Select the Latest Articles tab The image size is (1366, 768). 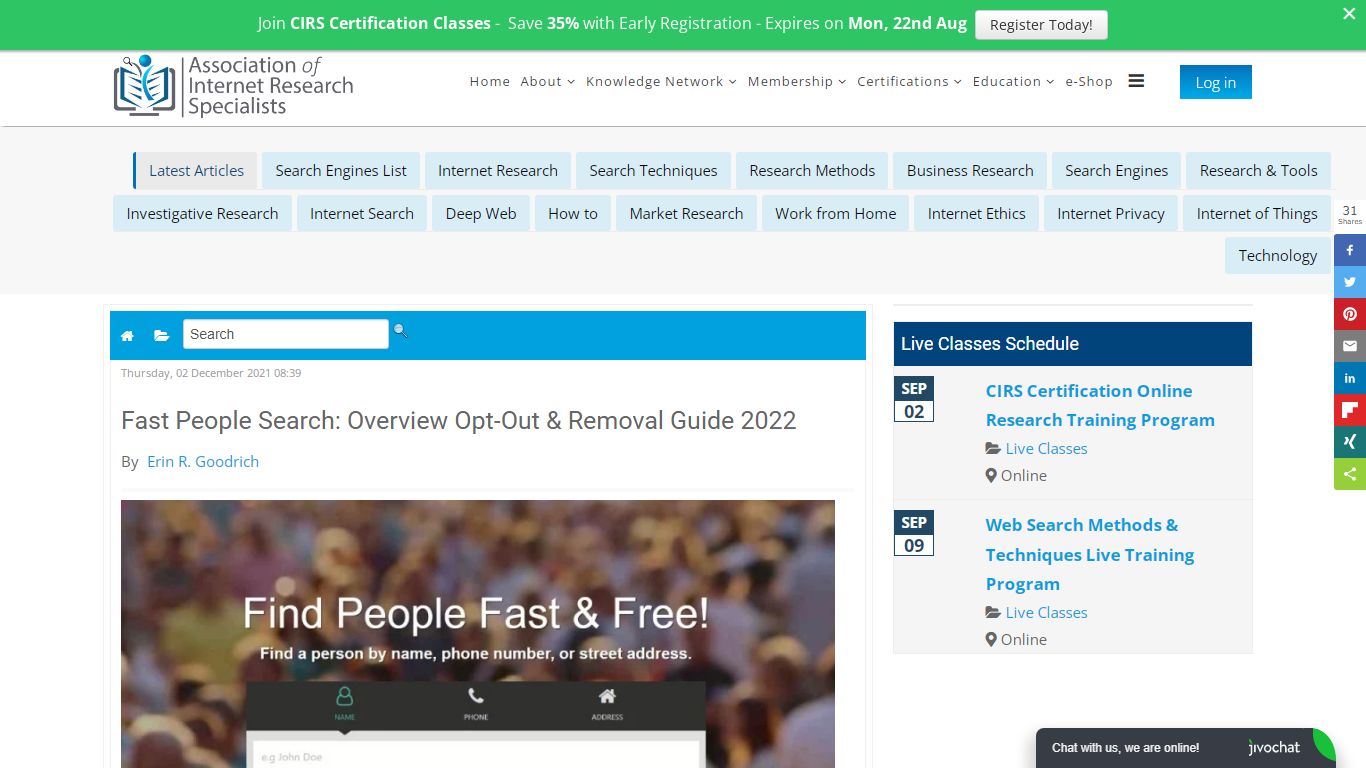pyautogui.click(x=196, y=170)
